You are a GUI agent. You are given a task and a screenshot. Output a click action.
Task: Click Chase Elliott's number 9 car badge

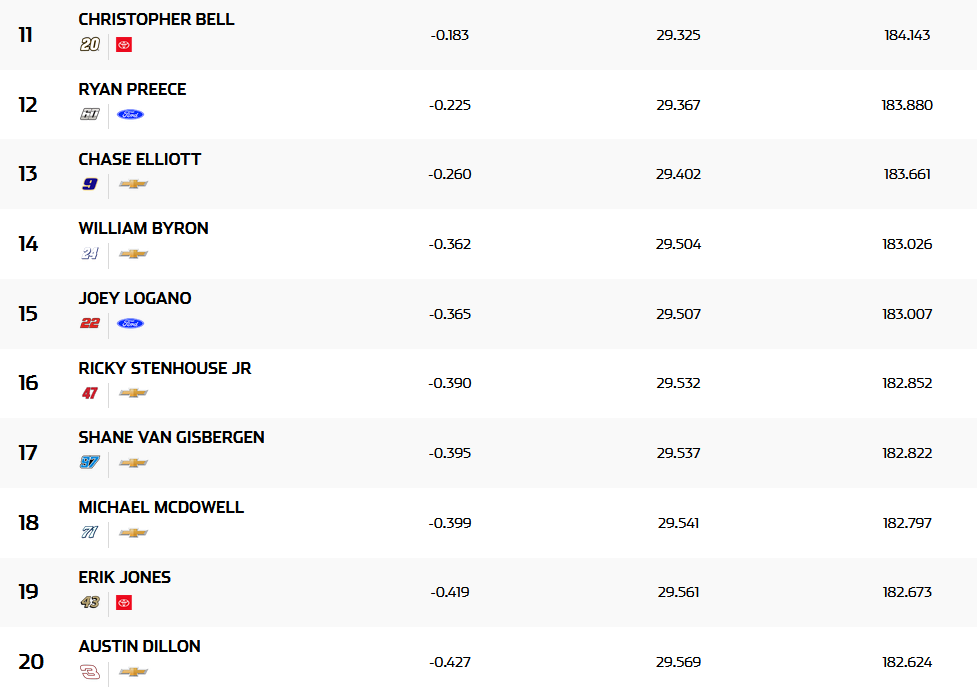click(x=90, y=184)
